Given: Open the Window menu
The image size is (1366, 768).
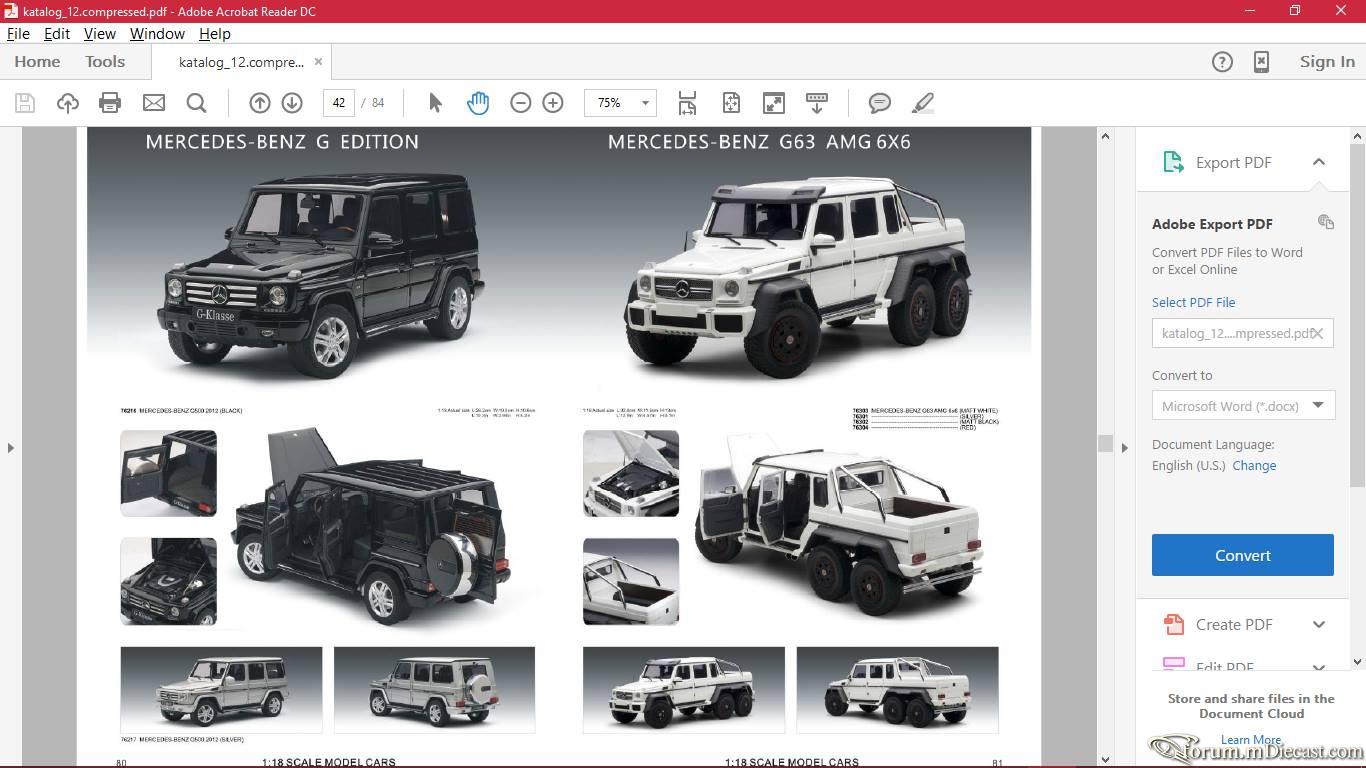Looking at the screenshot, I should (157, 33).
